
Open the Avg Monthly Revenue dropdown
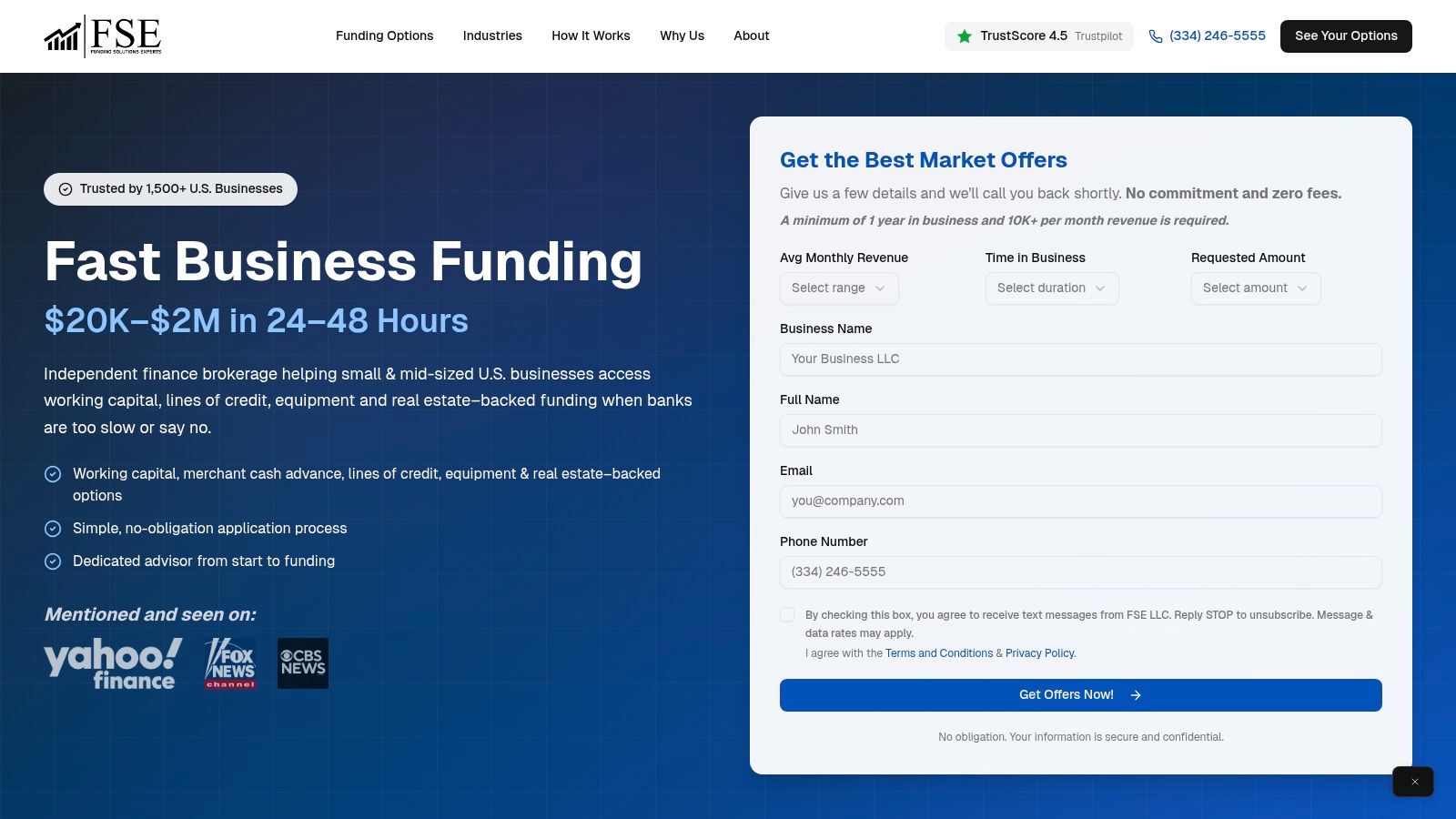pyautogui.click(x=838, y=288)
